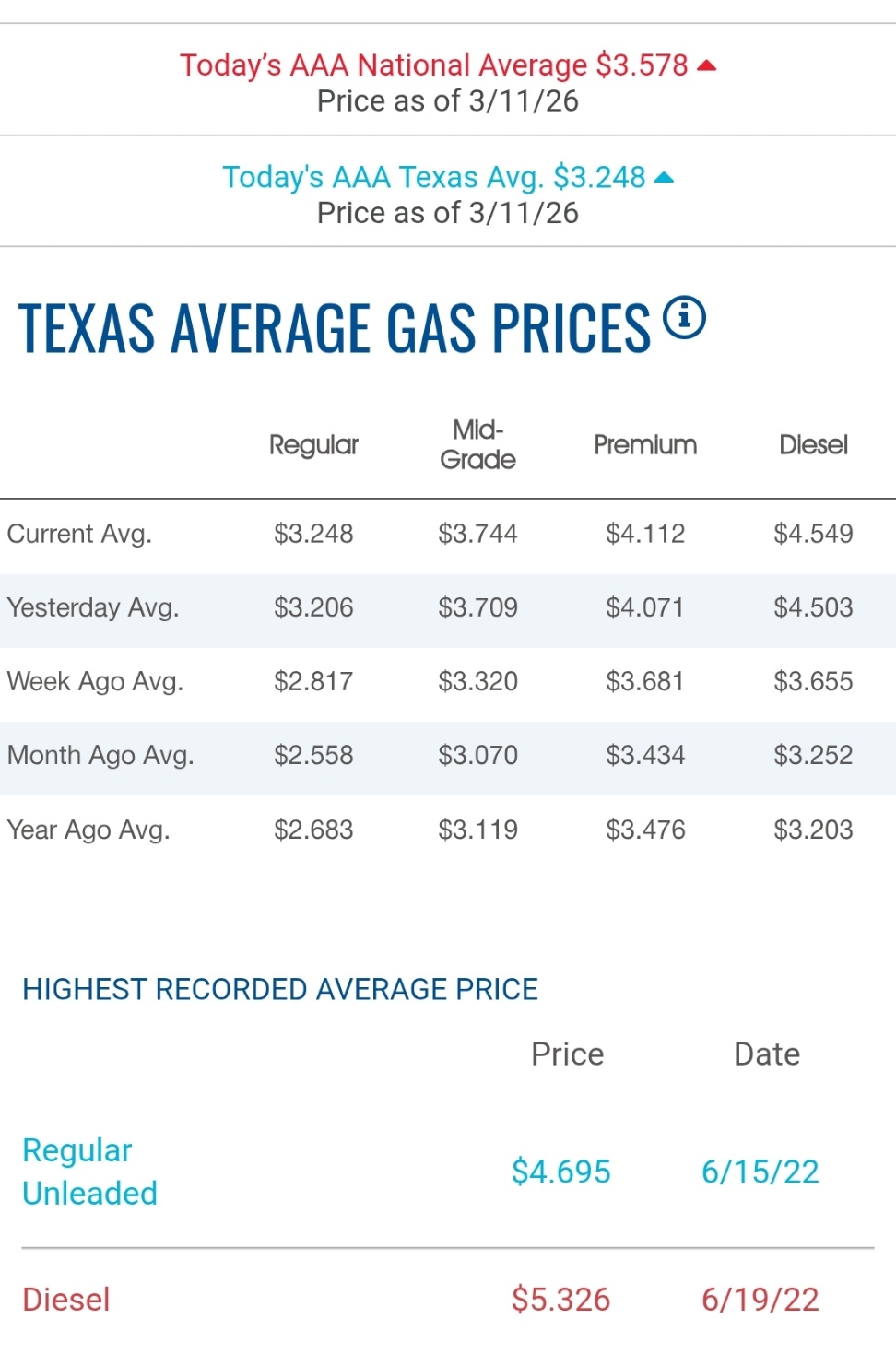Click the info icon beside Texas Average Gas Prices
Viewport: 896px width, 1366px height.
click(x=684, y=318)
